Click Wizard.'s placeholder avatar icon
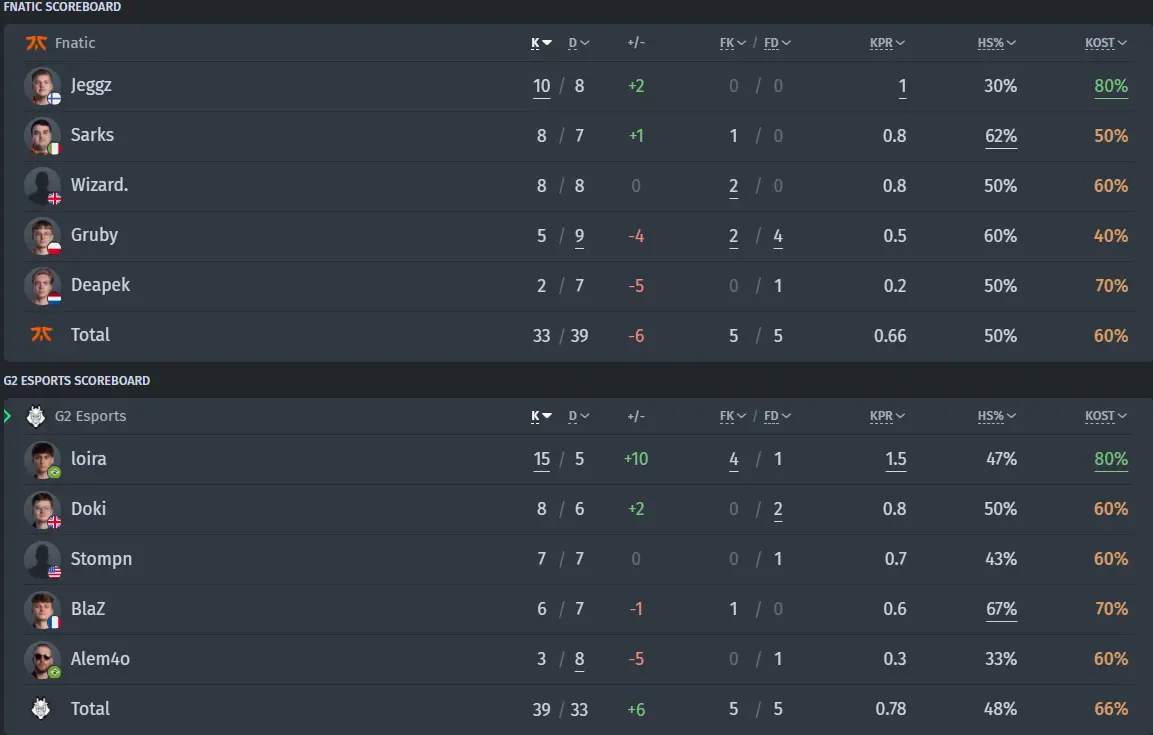The height and width of the screenshot is (735, 1153). 42,186
